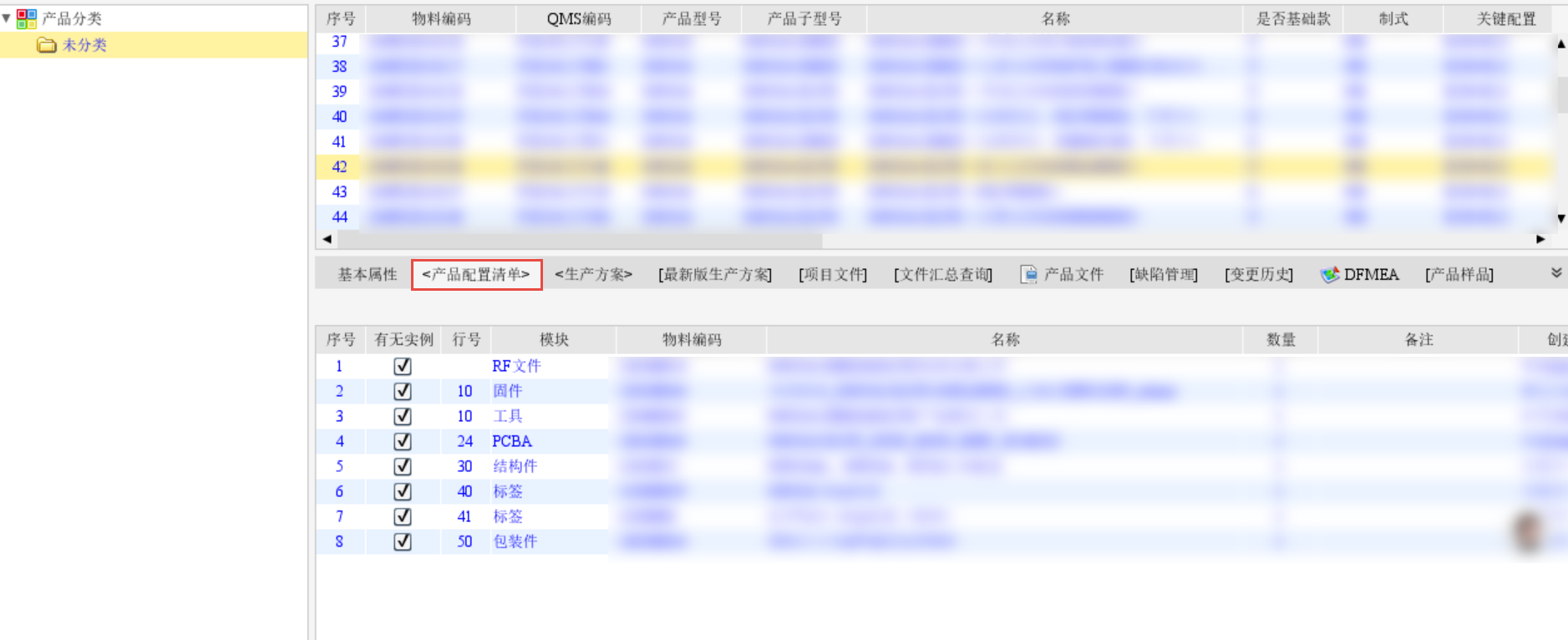The image size is (1568, 640).
Task: Switch to the 基本属性 tab
Action: [x=368, y=274]
